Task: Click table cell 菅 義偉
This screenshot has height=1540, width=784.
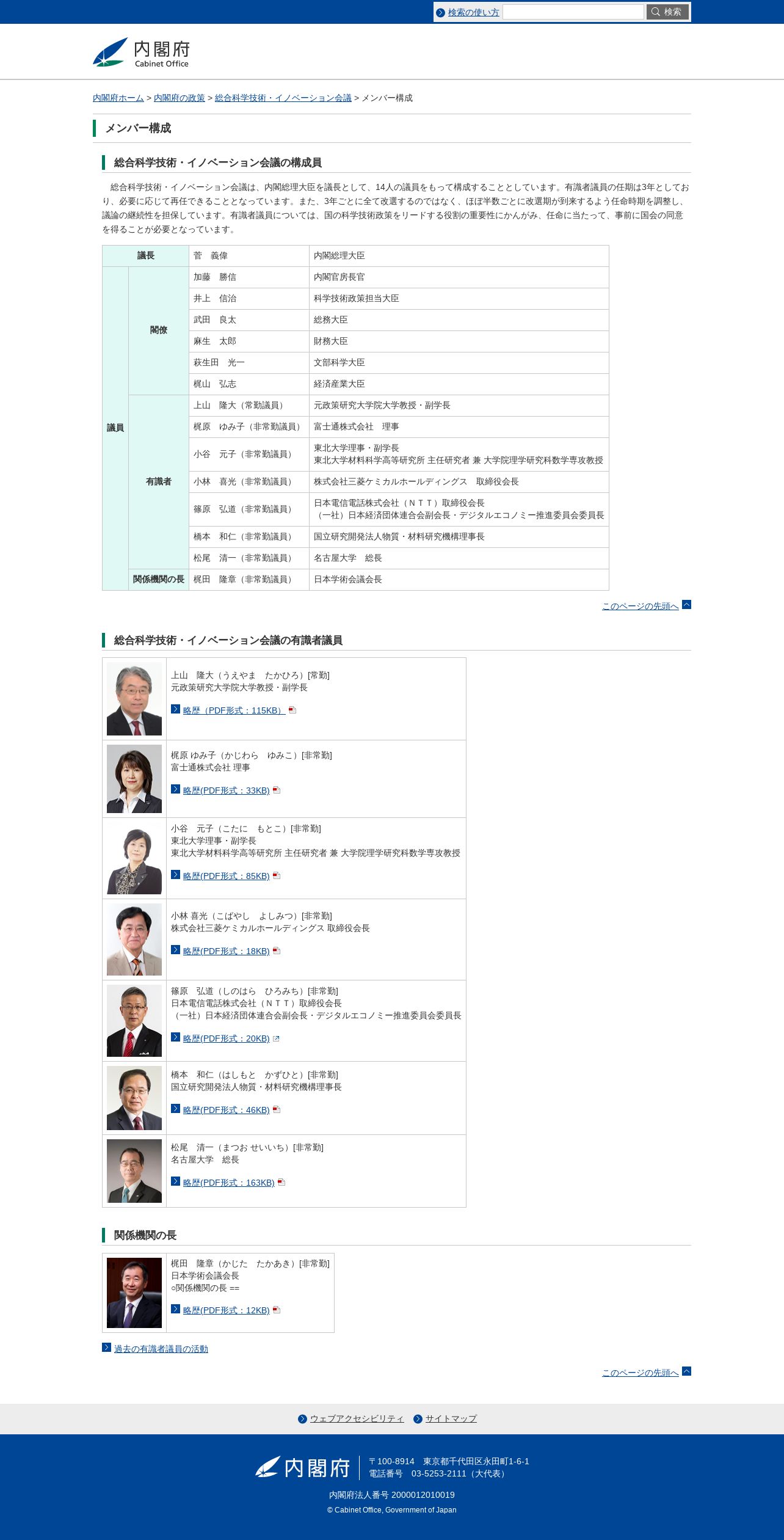Action: (x=249, y=256)
